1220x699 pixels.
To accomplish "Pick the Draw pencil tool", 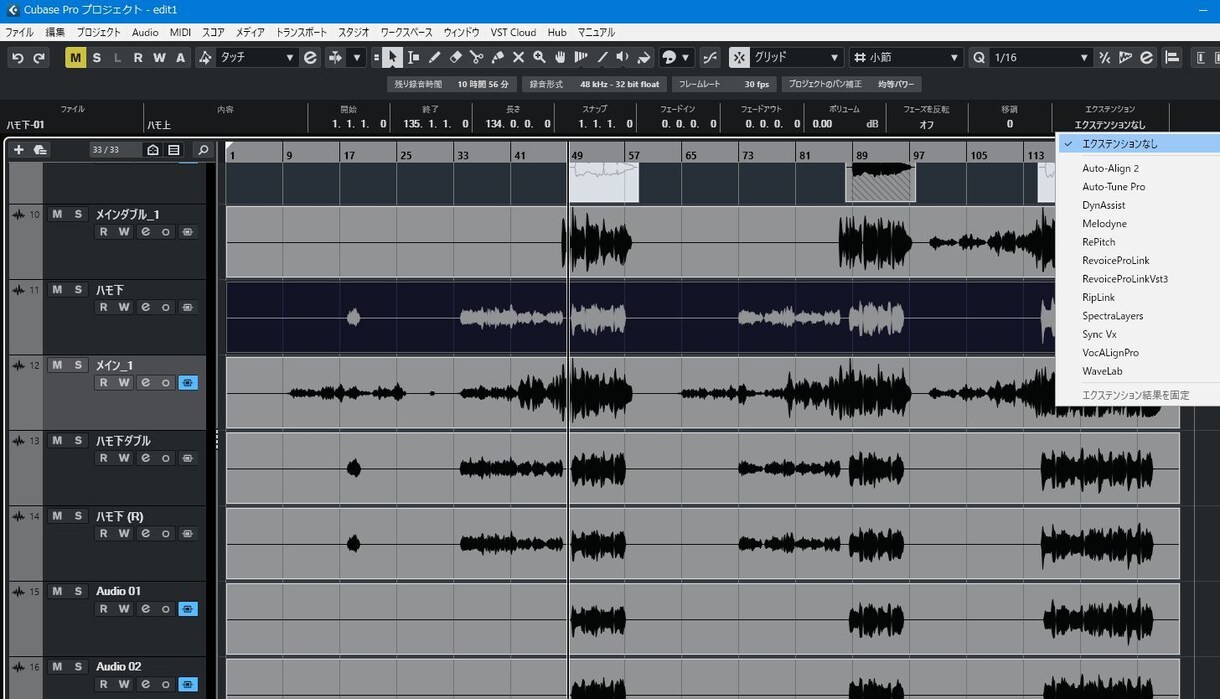I will tap(435, 58).
